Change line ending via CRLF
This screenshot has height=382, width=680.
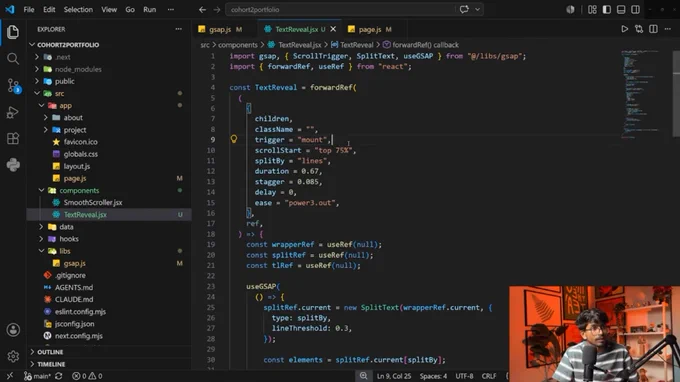[x=489, y=376]
